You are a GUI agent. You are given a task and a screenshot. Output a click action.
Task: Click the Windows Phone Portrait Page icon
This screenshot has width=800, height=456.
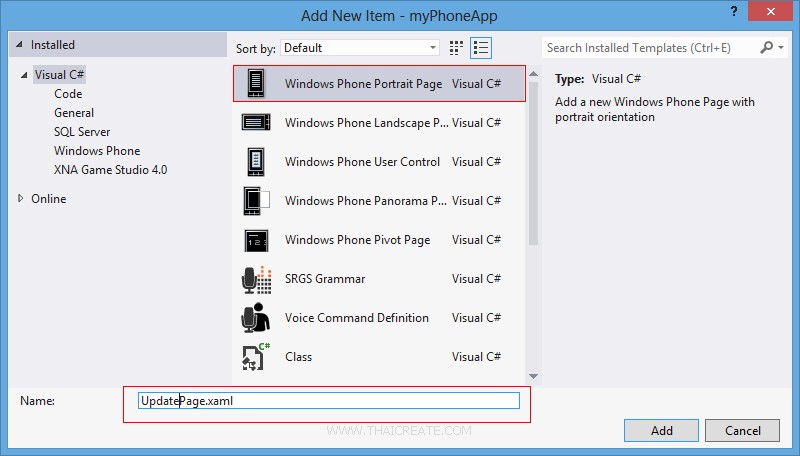256,84
